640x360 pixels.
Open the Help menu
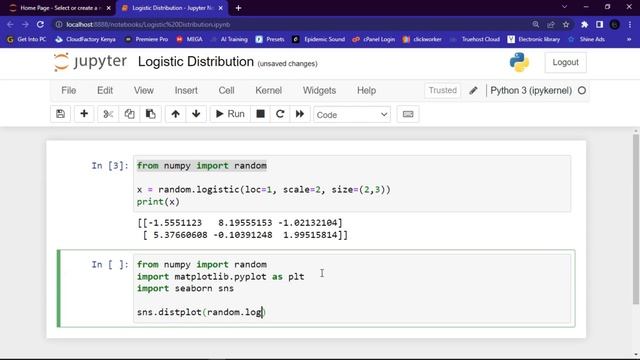coord(367,91)
